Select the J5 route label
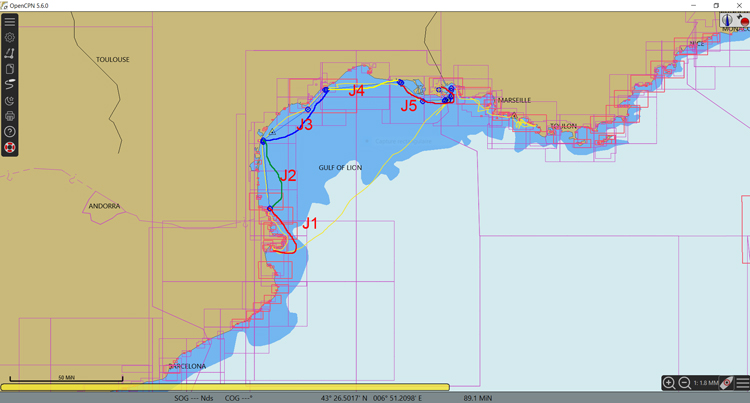The image size is (750, 403). (x=408, y=106)
